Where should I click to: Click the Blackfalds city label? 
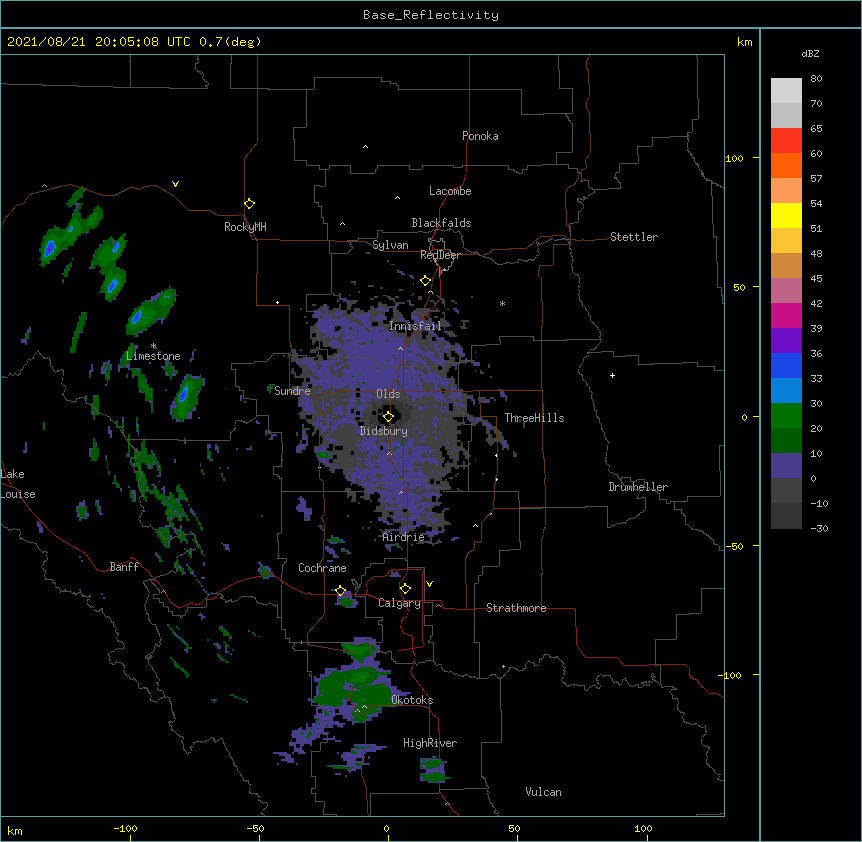click(441, 223)
